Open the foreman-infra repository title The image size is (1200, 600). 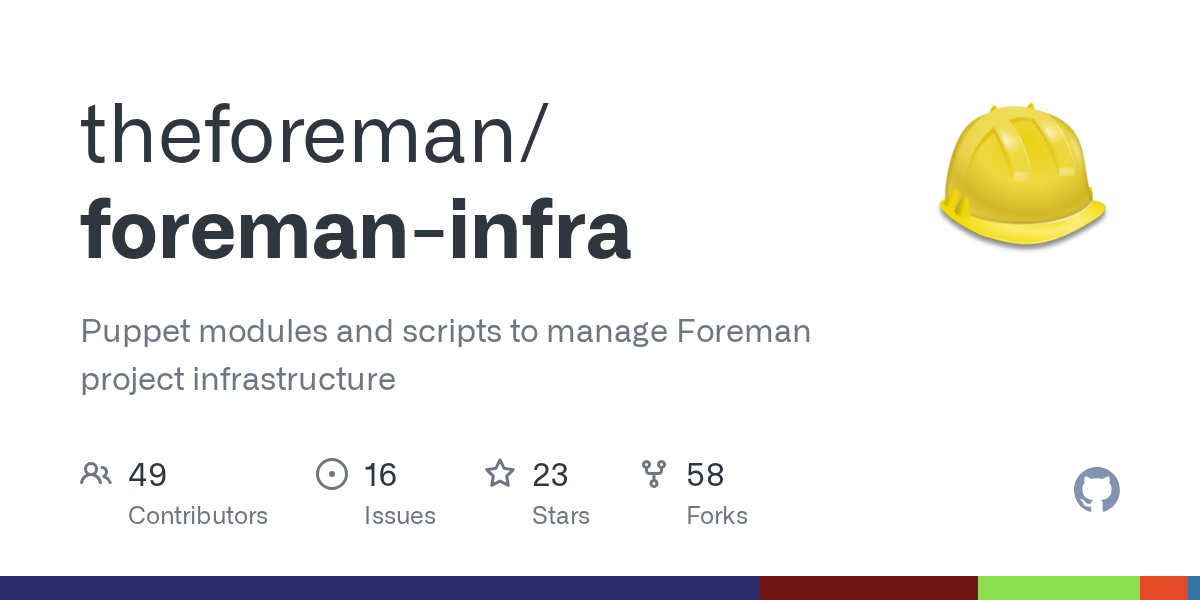[x=356, y=229]
